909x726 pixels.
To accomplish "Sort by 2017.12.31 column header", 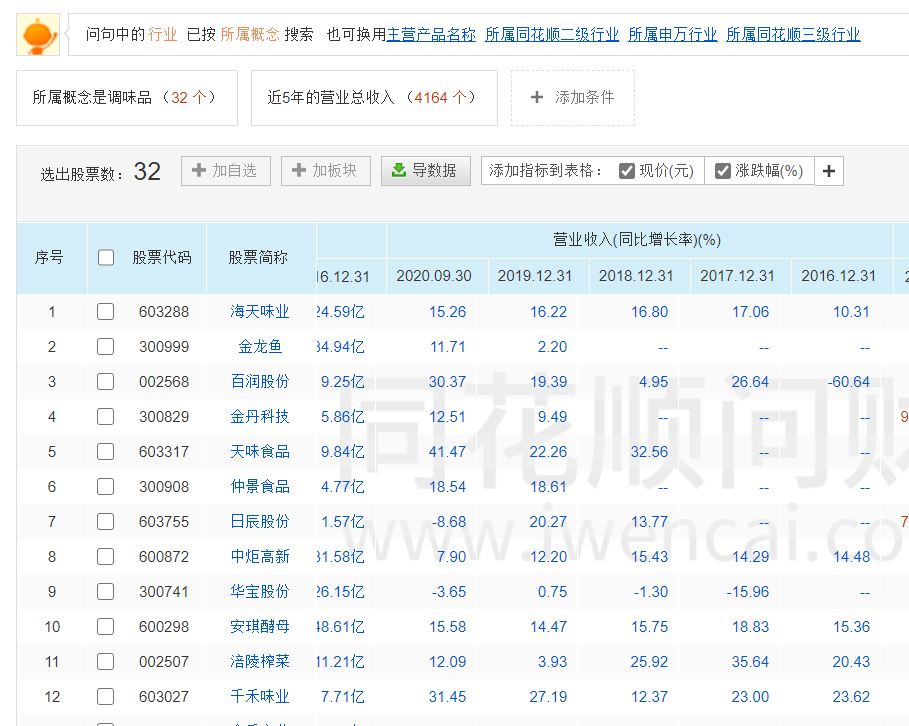I will (737, 276).
